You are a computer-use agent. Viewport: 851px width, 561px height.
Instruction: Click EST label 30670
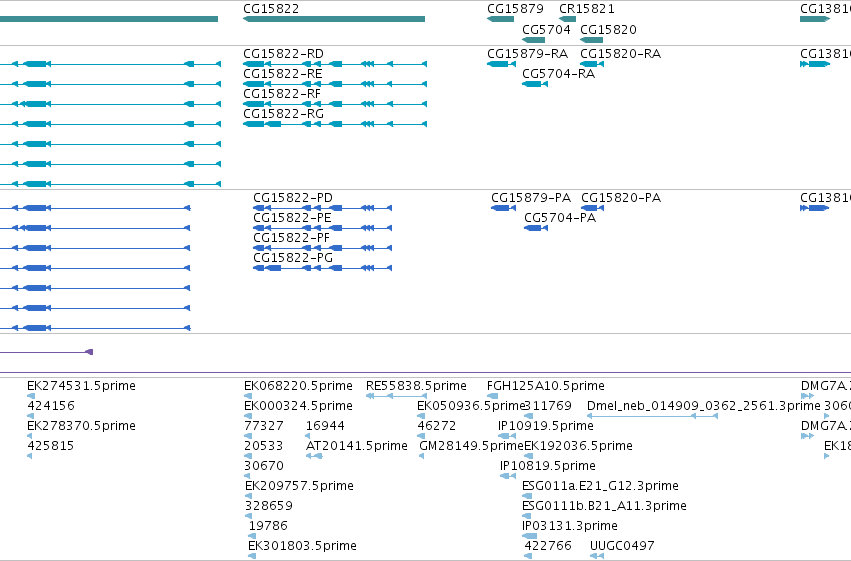(264, 466)
